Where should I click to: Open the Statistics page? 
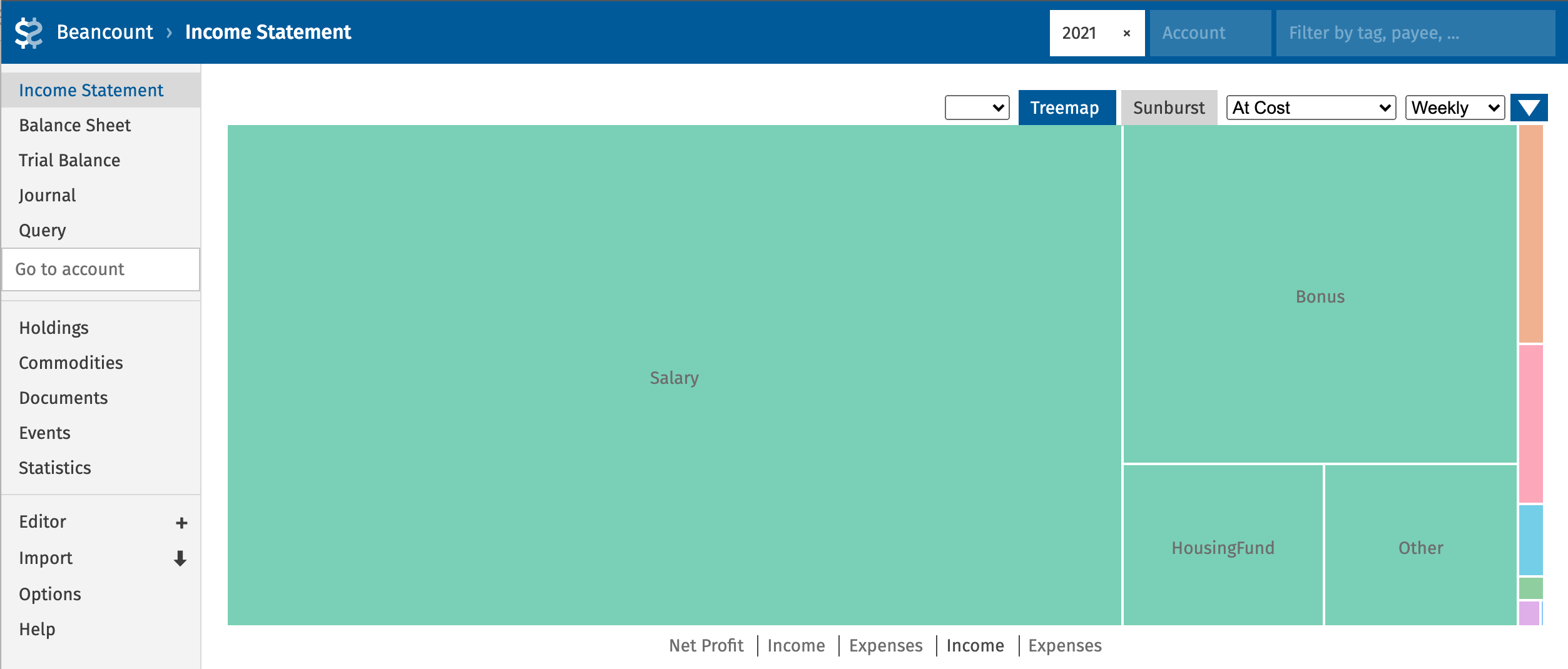click(x=55, y=468)
